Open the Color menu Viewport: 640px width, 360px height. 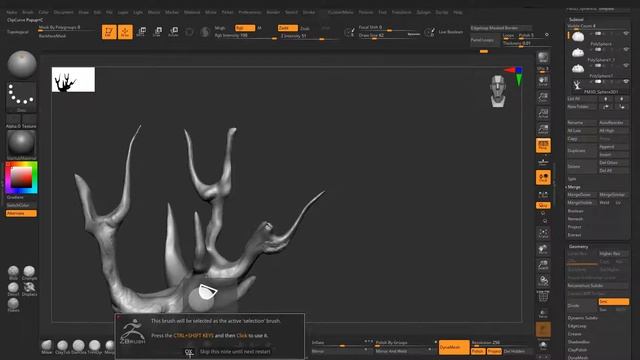point(43,12)
